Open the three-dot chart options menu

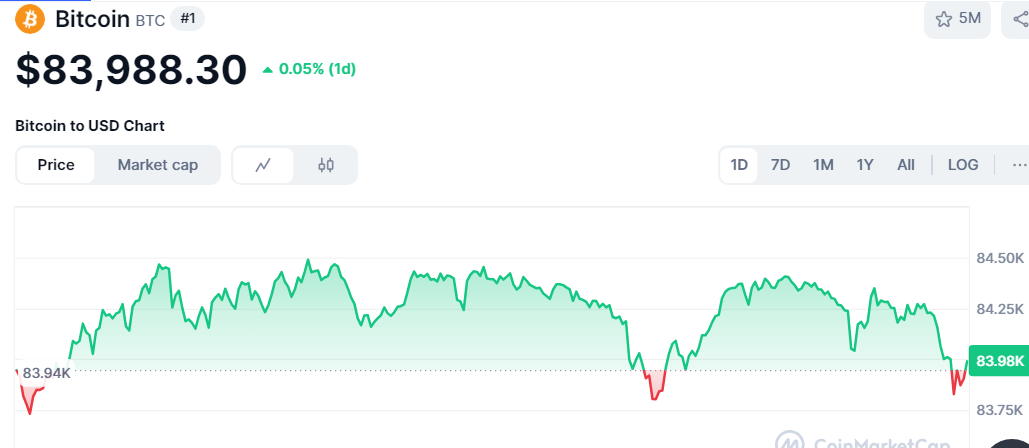click(x=1019, y=165)
